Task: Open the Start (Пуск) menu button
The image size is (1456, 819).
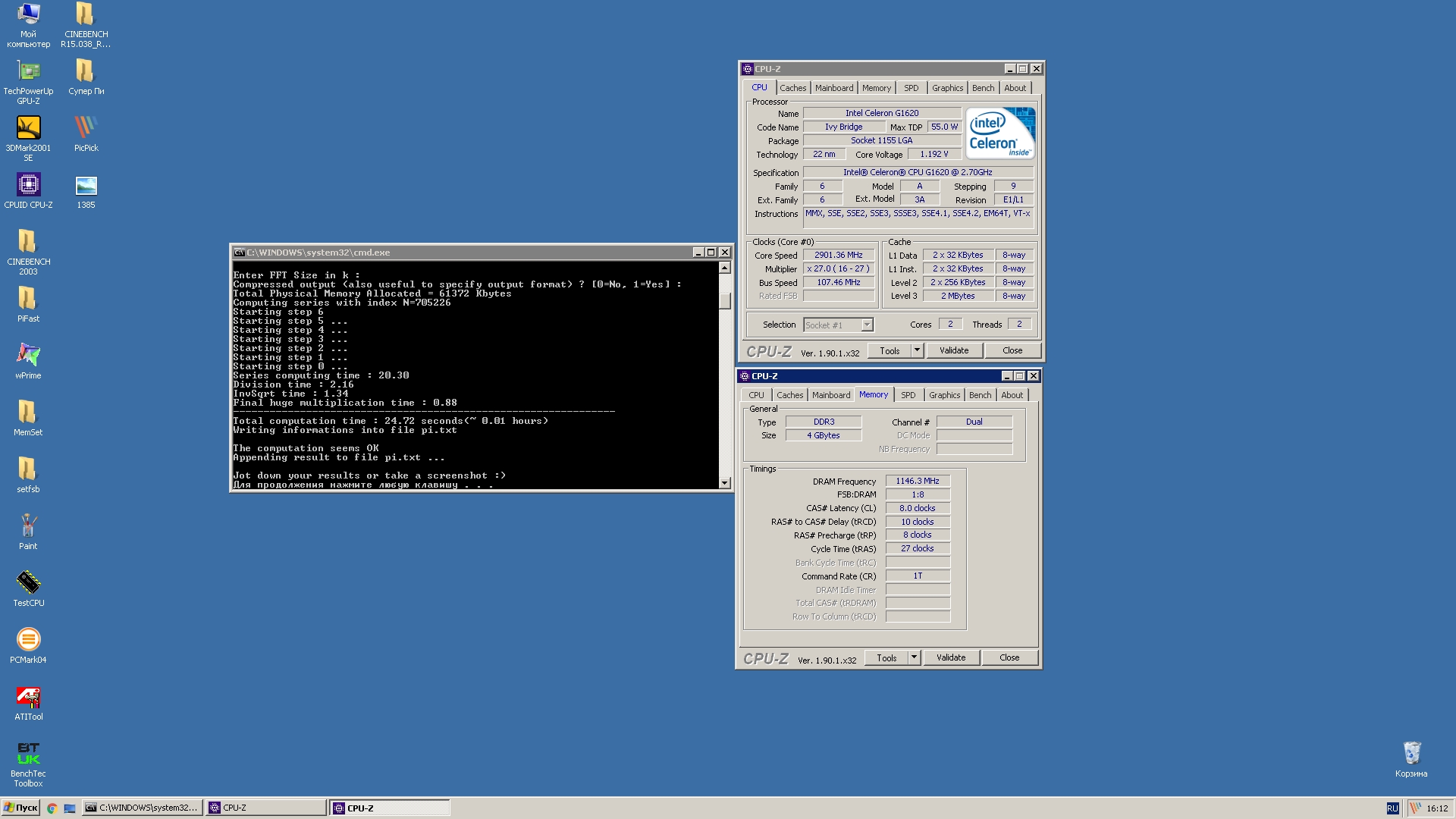Action: click(20, 808)
